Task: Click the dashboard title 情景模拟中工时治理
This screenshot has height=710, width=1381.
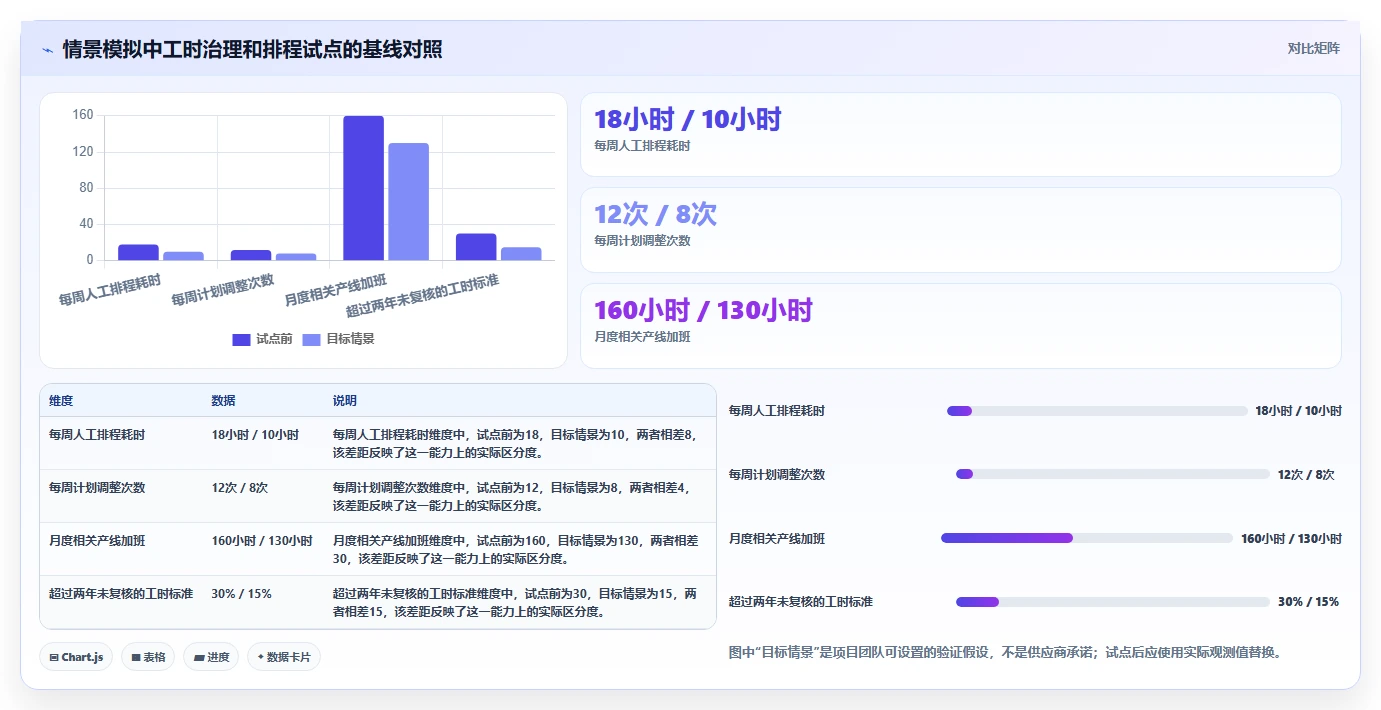Action: pyautogui.click(x=253, y=49)
